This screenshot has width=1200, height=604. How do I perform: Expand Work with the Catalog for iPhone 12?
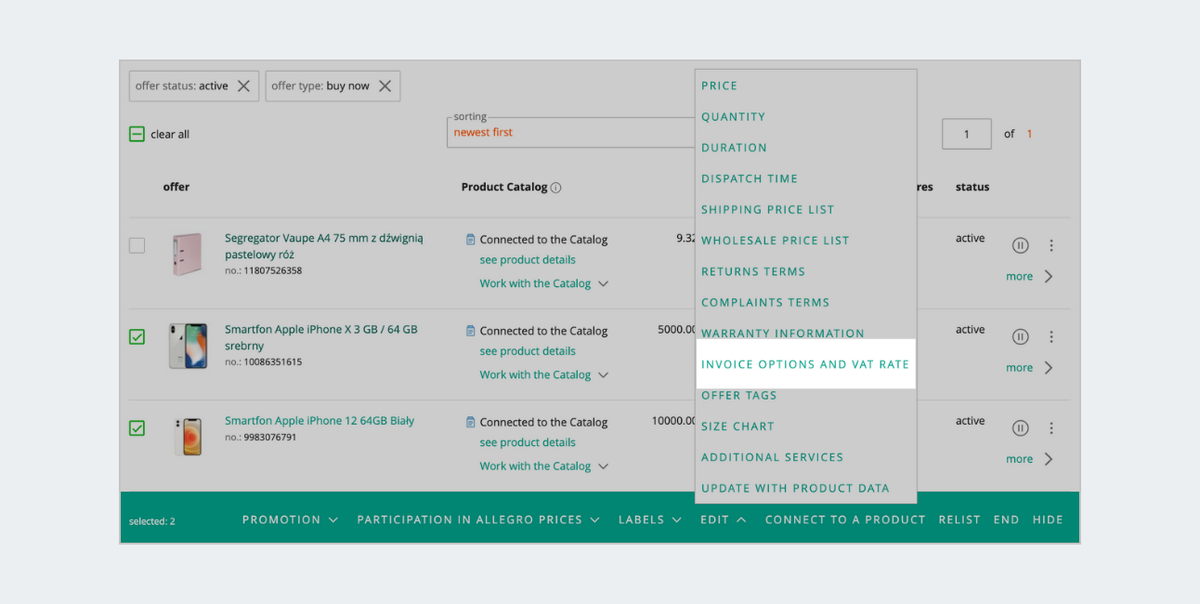[x=544, y=466]
